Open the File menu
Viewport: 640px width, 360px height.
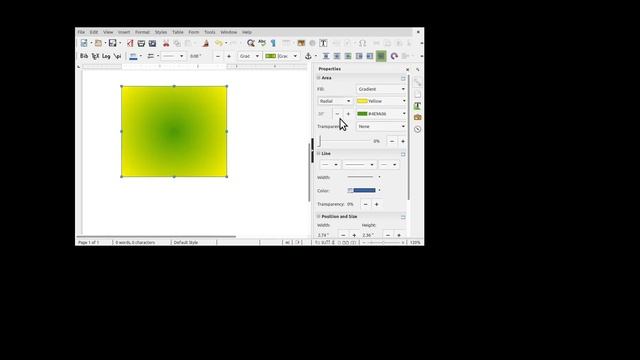coord(81,32)
